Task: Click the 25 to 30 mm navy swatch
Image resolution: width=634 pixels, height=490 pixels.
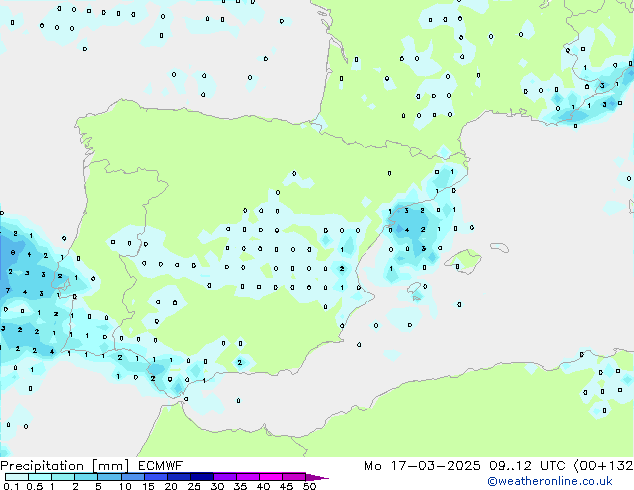Action: (x=201, y=477)
